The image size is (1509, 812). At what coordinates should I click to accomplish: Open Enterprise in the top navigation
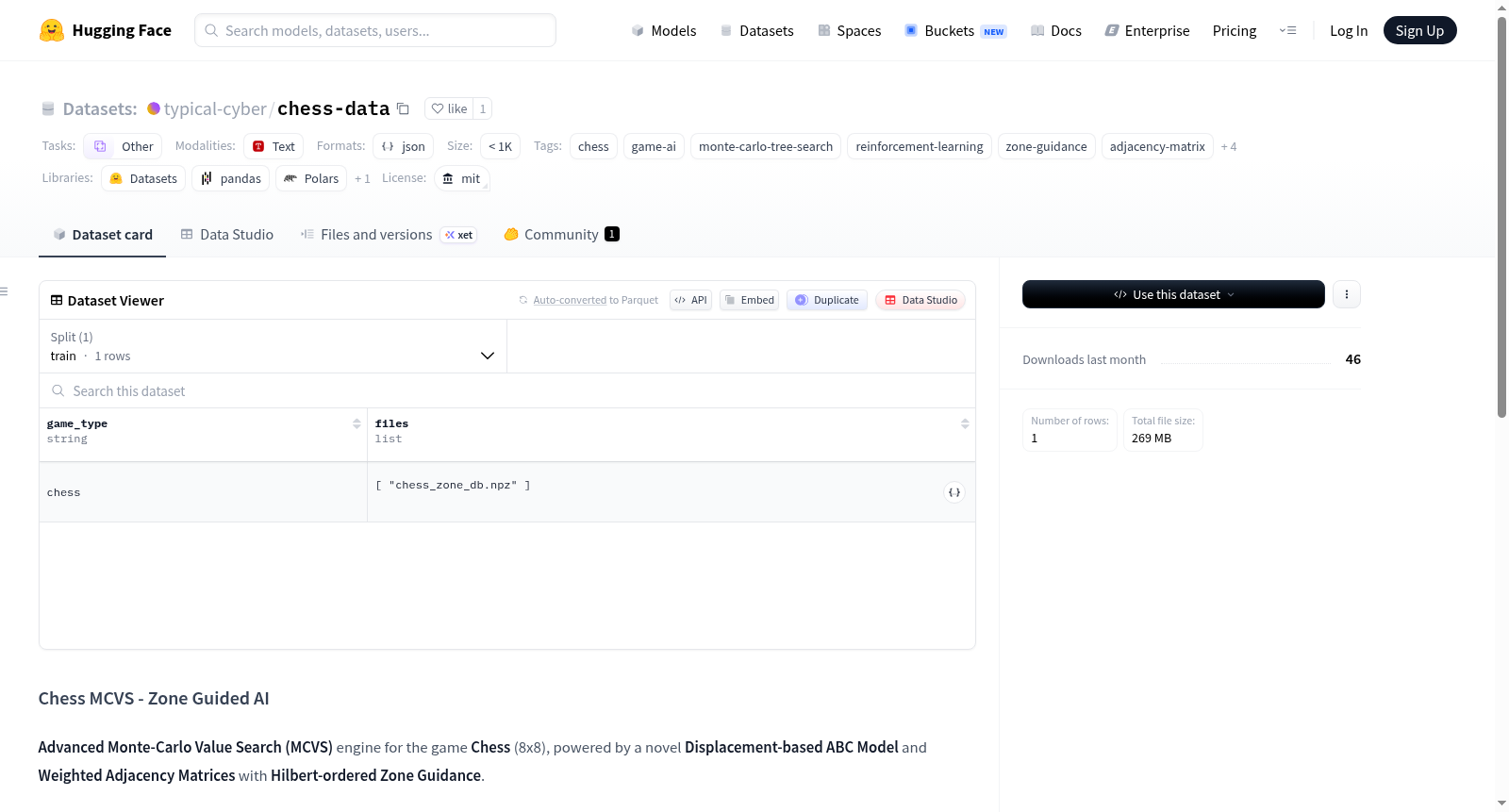click(1147, 30)
